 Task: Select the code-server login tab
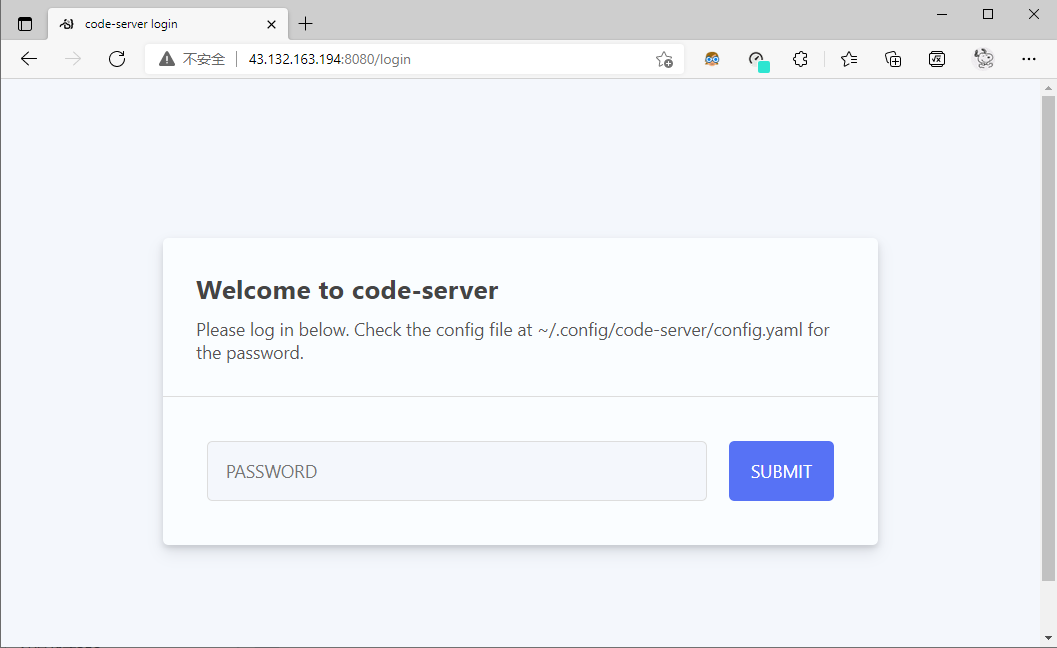point(160,24)
